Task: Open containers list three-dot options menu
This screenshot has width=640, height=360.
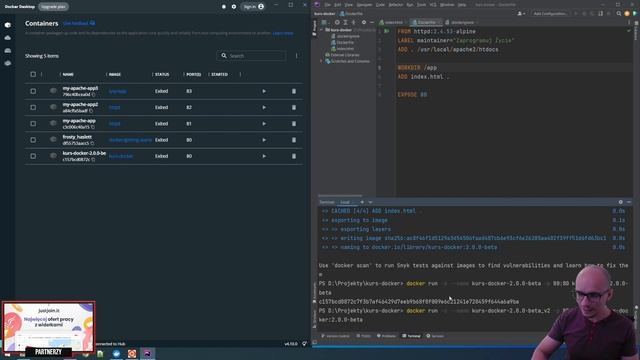Action: 296,56
